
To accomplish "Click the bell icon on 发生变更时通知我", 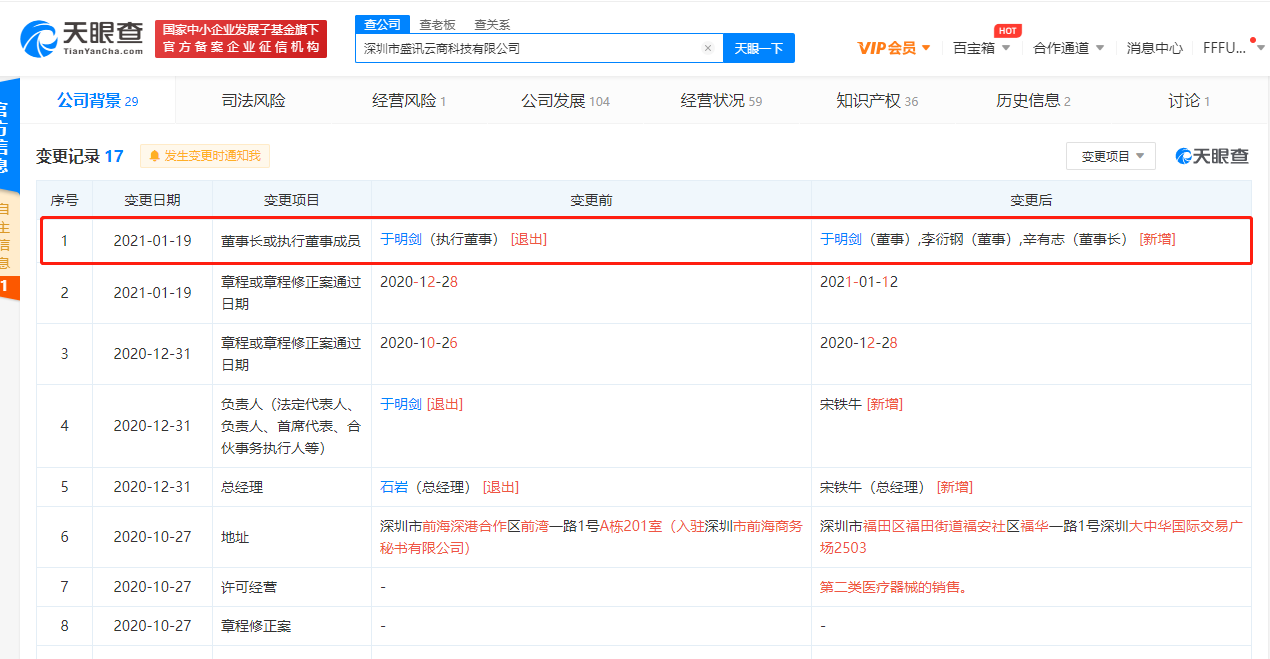I will [x=157, y=156].
